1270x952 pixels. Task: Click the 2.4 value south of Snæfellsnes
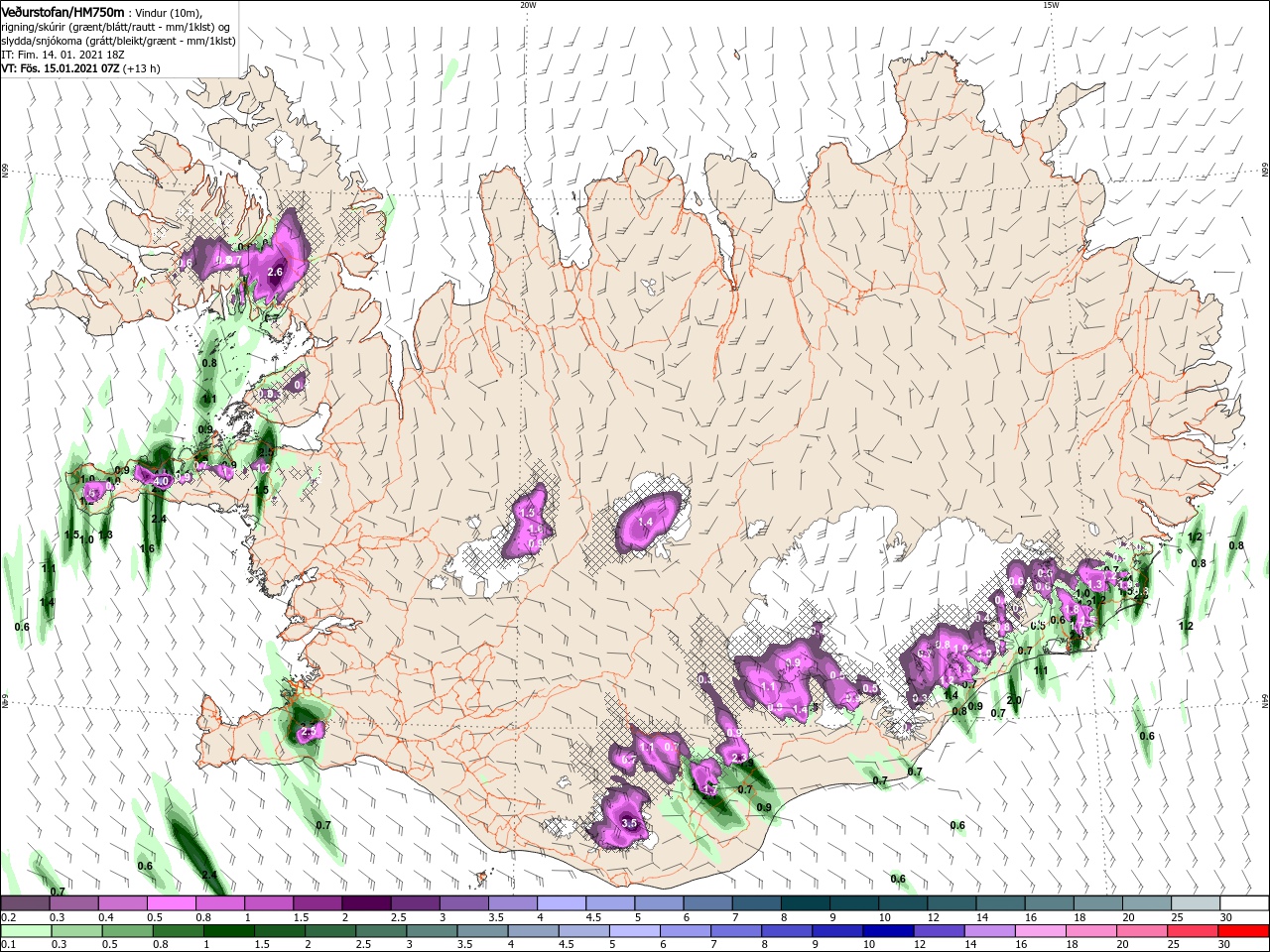point(159,519)
